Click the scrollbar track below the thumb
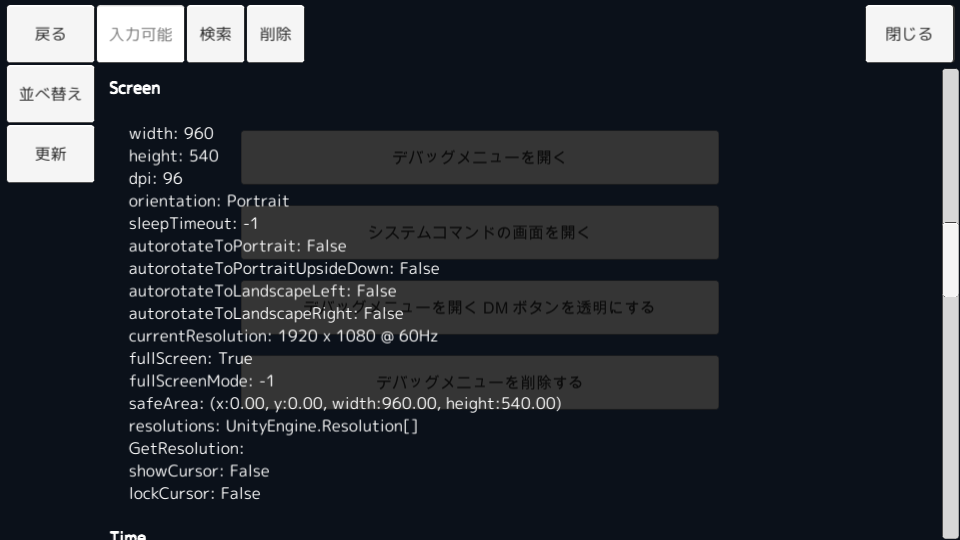960x540 pixels. click(950, 416)
